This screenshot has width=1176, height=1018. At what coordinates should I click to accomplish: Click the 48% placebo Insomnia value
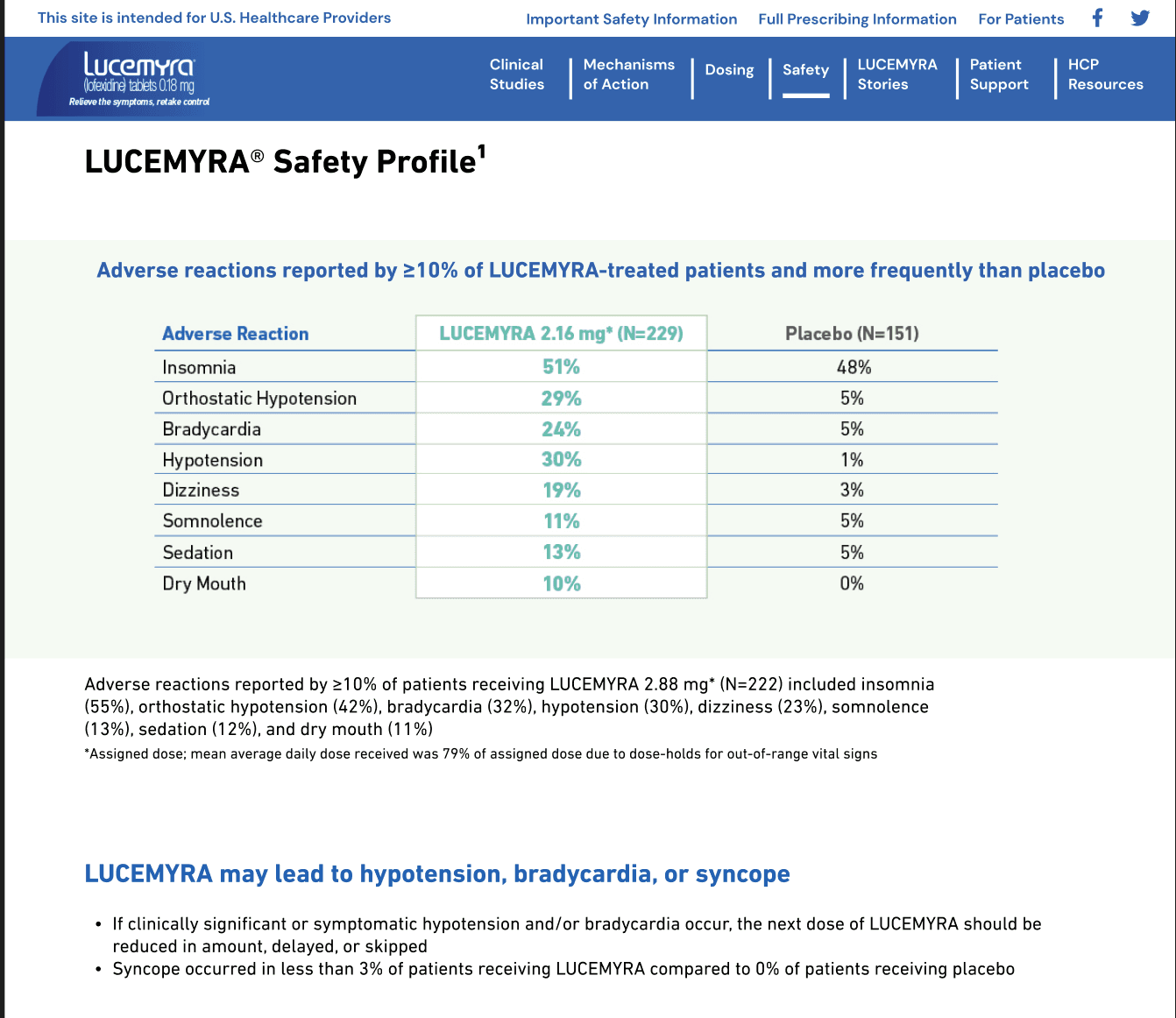click(854, 368)
